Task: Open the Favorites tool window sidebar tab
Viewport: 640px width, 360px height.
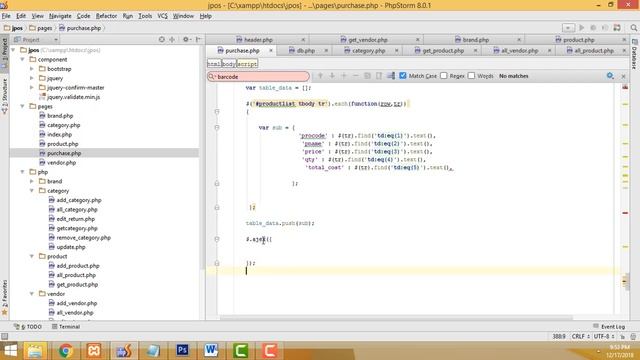Action: click(x=4, y=297)
